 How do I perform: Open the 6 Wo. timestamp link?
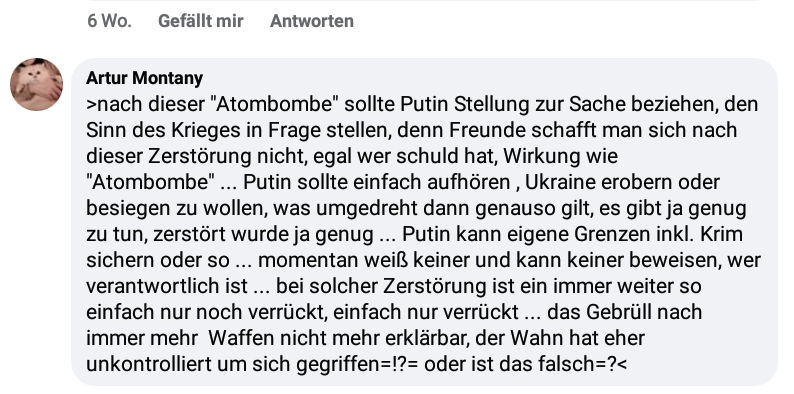click(x=109, y=21)
